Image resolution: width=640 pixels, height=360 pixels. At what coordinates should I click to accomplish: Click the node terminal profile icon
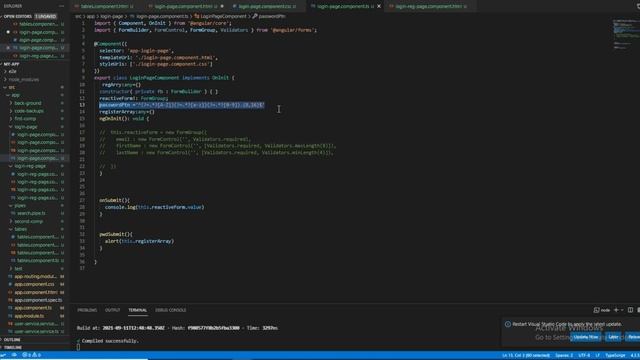pos(596,310)
